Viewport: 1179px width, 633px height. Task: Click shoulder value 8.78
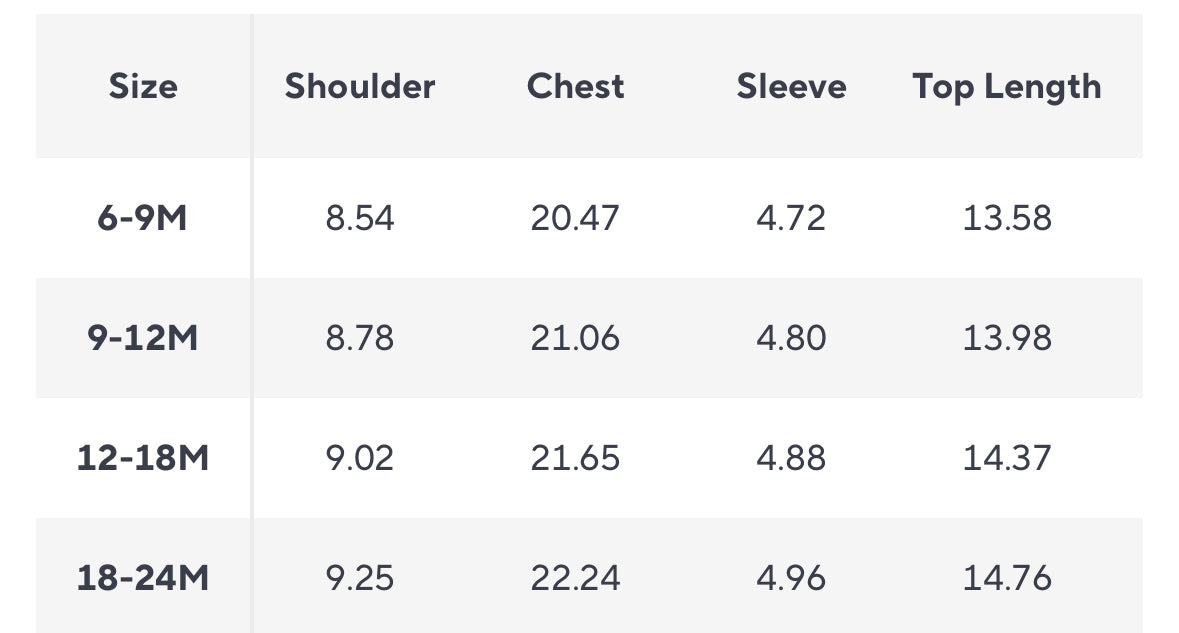[x=360, y=338]
